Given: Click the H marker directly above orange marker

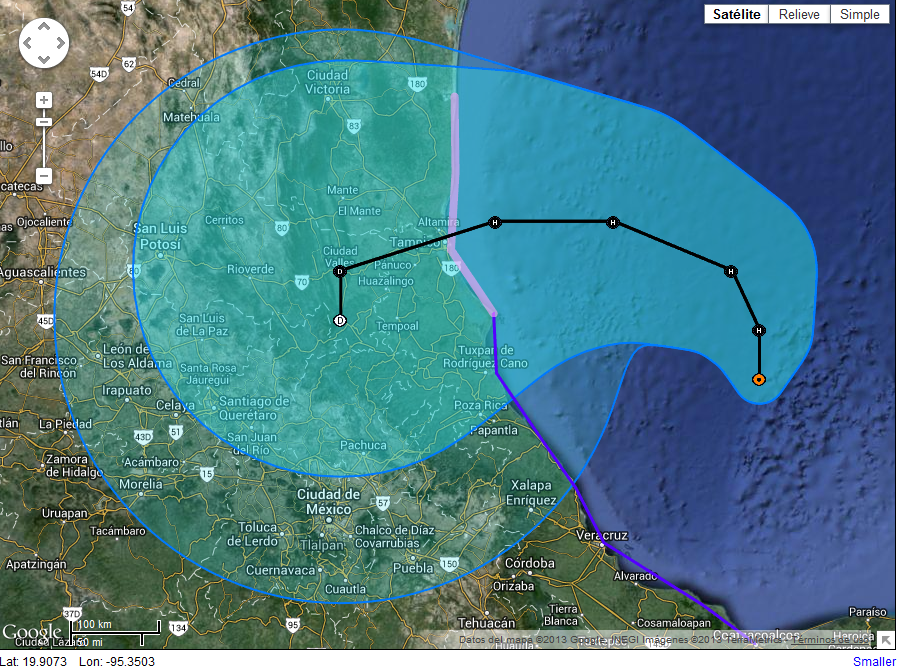Looking at the screenshot, I should pos(759,330).
